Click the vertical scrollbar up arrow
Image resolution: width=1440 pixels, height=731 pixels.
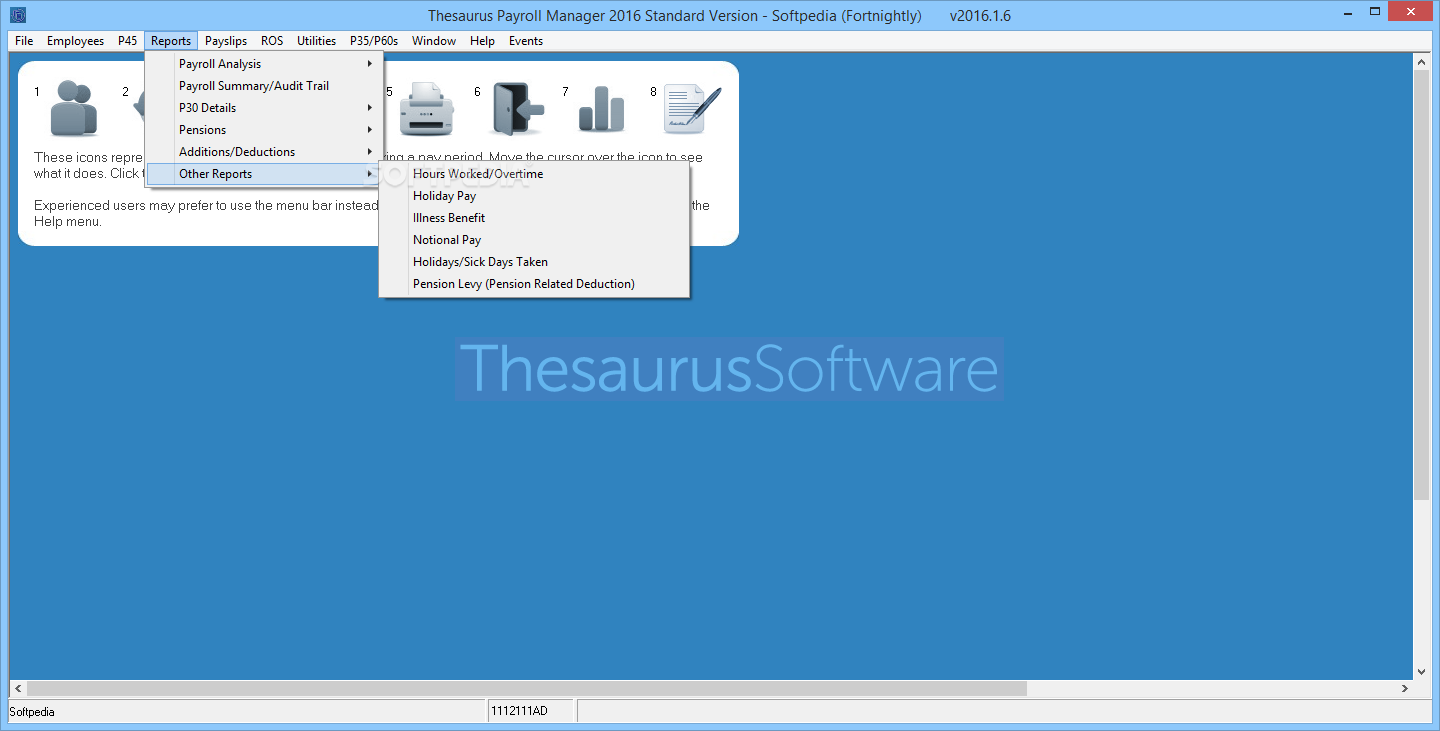[x=1421, y=62]
